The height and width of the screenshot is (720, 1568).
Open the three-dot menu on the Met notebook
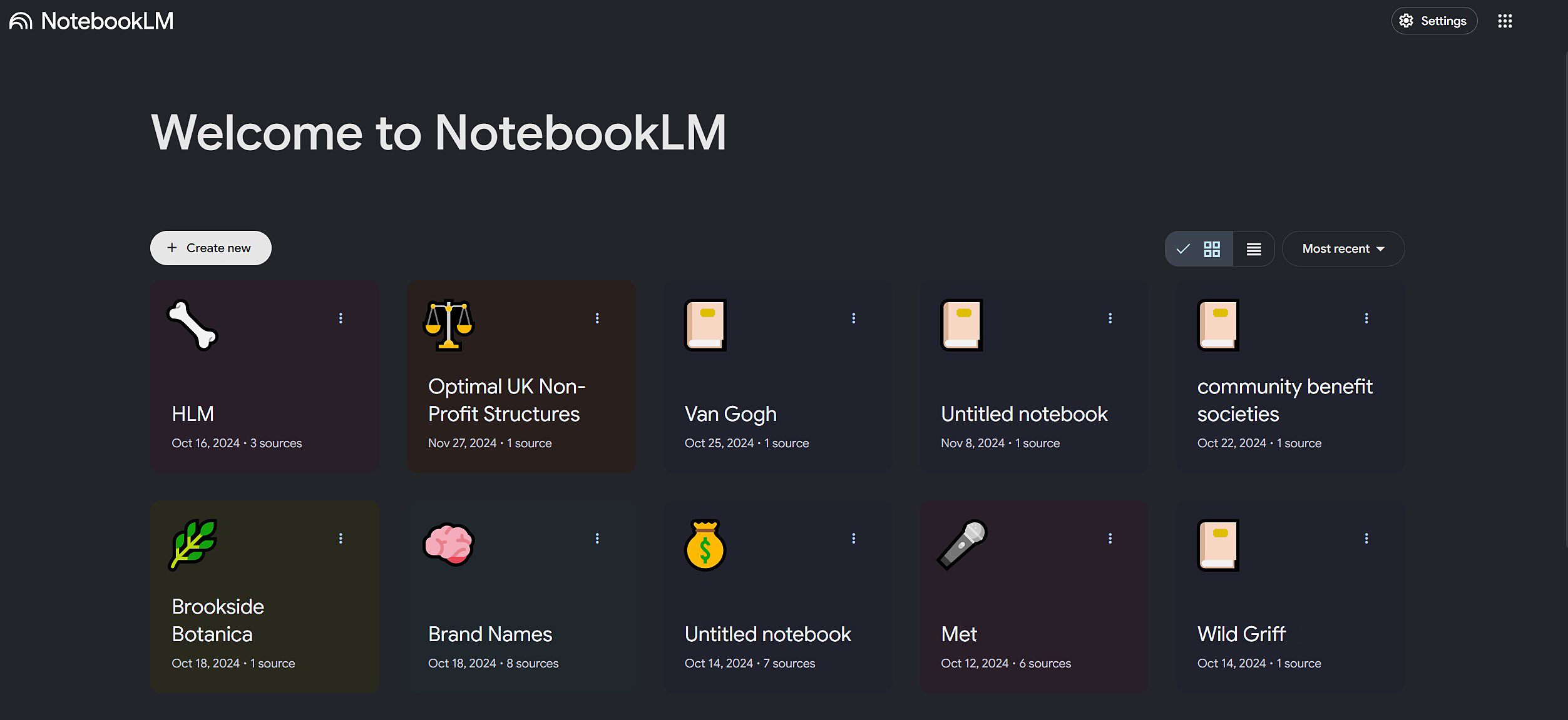point(1110,538)
